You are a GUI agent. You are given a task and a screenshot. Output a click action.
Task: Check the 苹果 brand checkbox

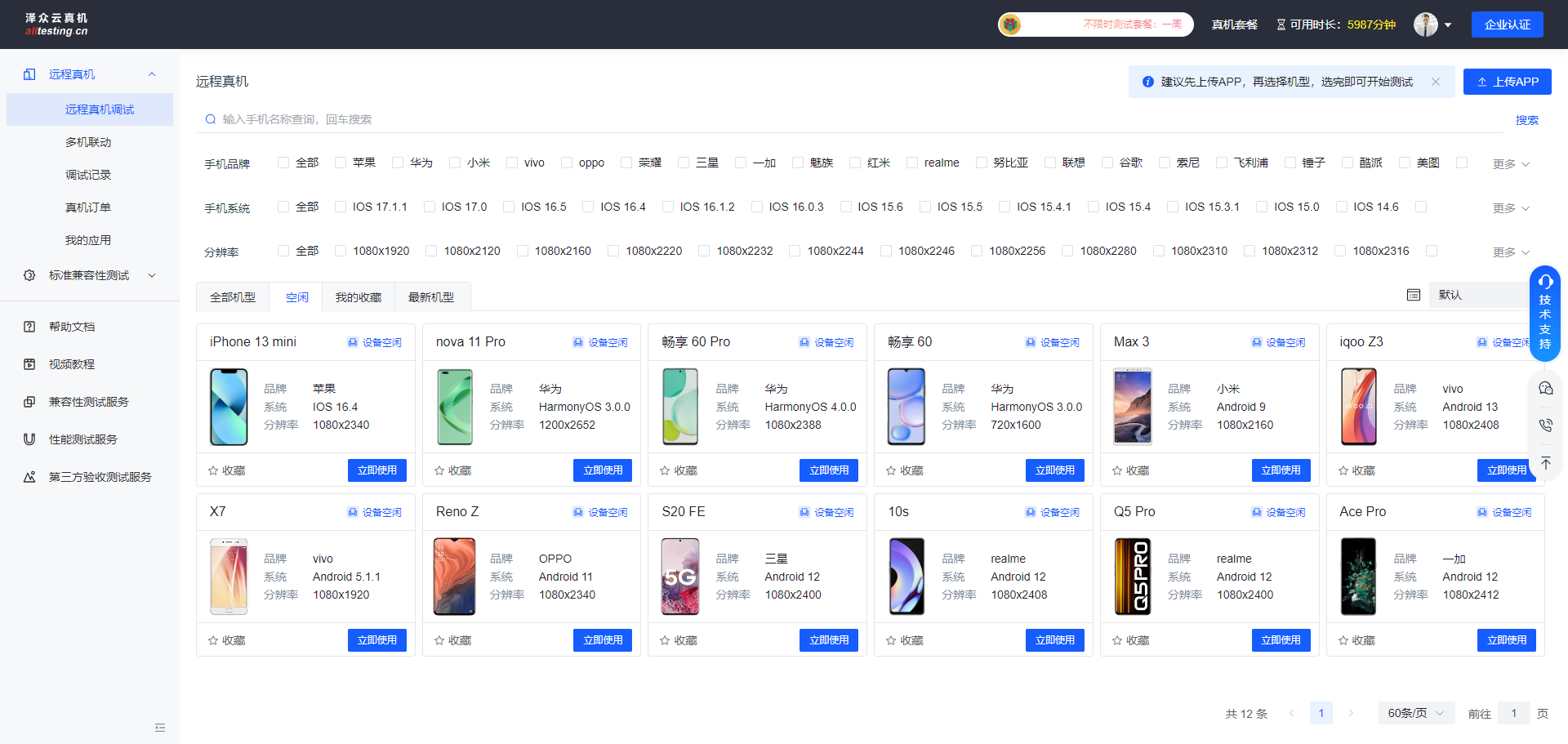(341, 163)
